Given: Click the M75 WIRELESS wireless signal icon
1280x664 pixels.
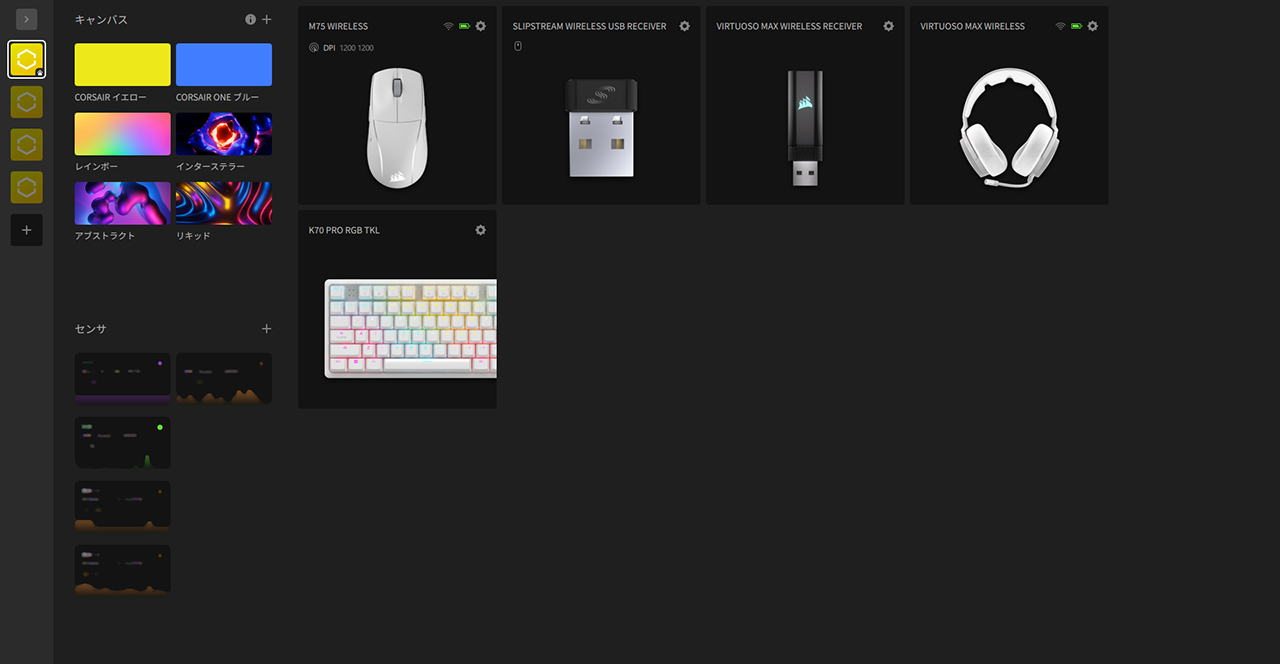Looking at the screenshot, I should [449, 26].
